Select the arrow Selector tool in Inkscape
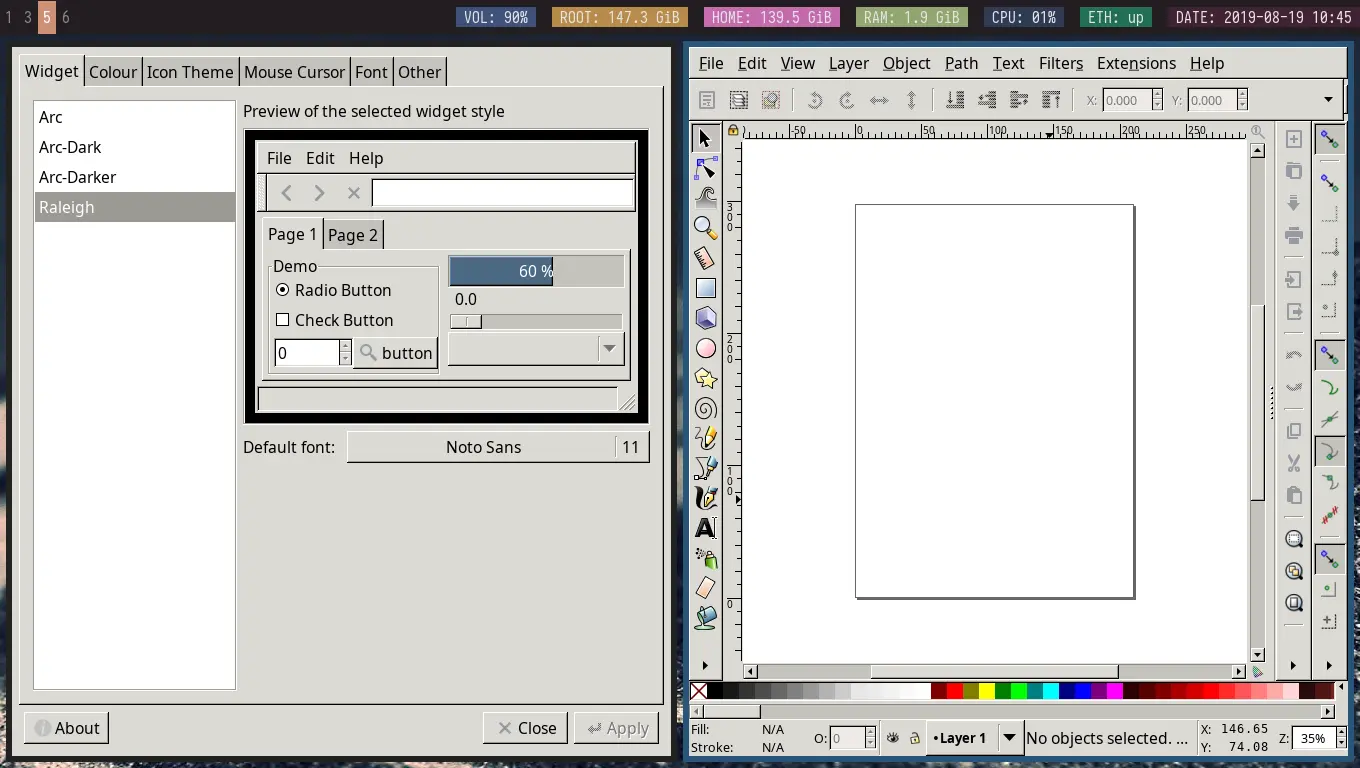The height and width of the screenshot is (768, 1360). (x=706, y=138)
